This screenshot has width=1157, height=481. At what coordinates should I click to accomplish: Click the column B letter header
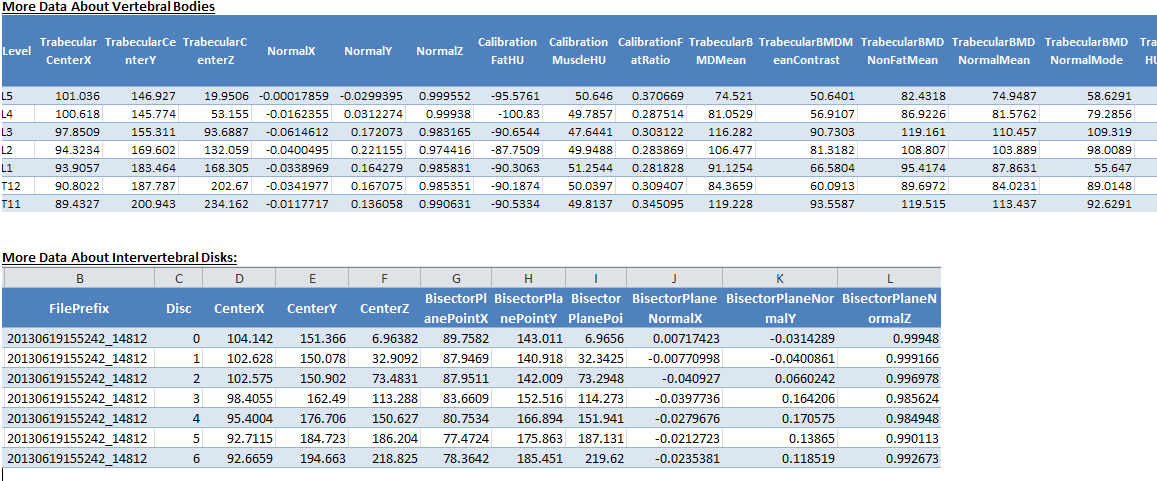coord(79,277)
